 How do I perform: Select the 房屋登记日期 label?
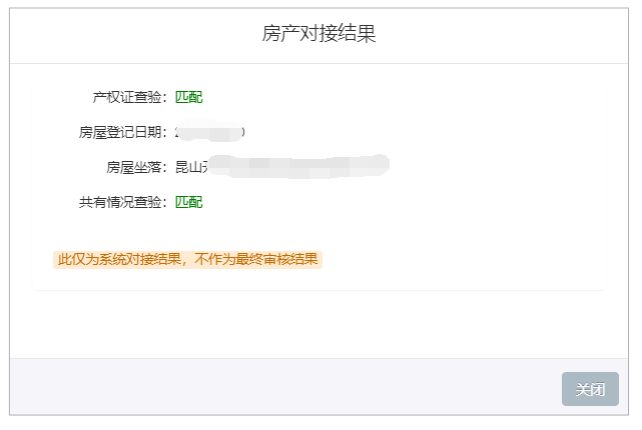[x=124, y=132]
